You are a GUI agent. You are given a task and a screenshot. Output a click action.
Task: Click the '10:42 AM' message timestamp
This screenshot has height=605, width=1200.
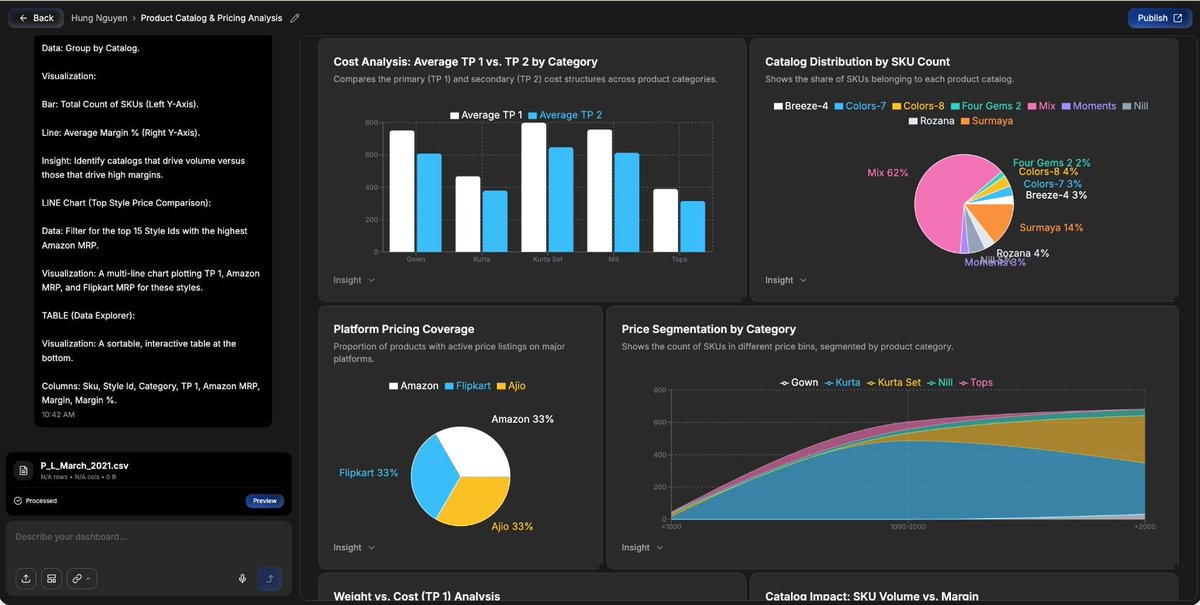58,414
